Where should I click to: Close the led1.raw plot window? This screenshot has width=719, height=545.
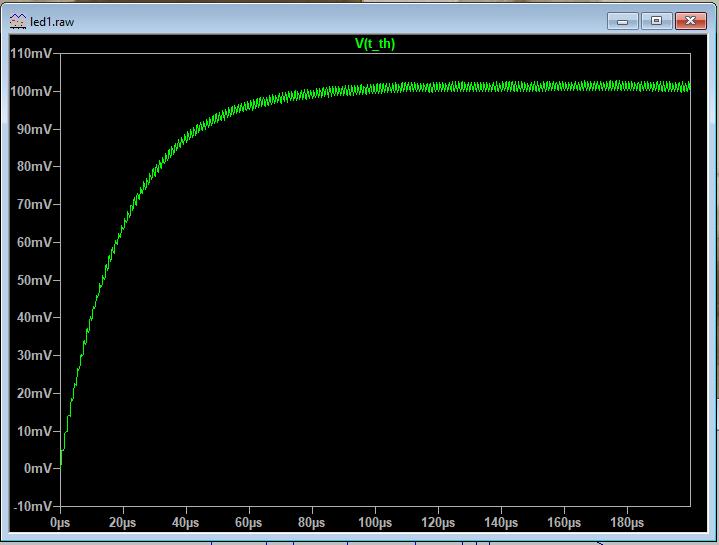coord(691,21)
